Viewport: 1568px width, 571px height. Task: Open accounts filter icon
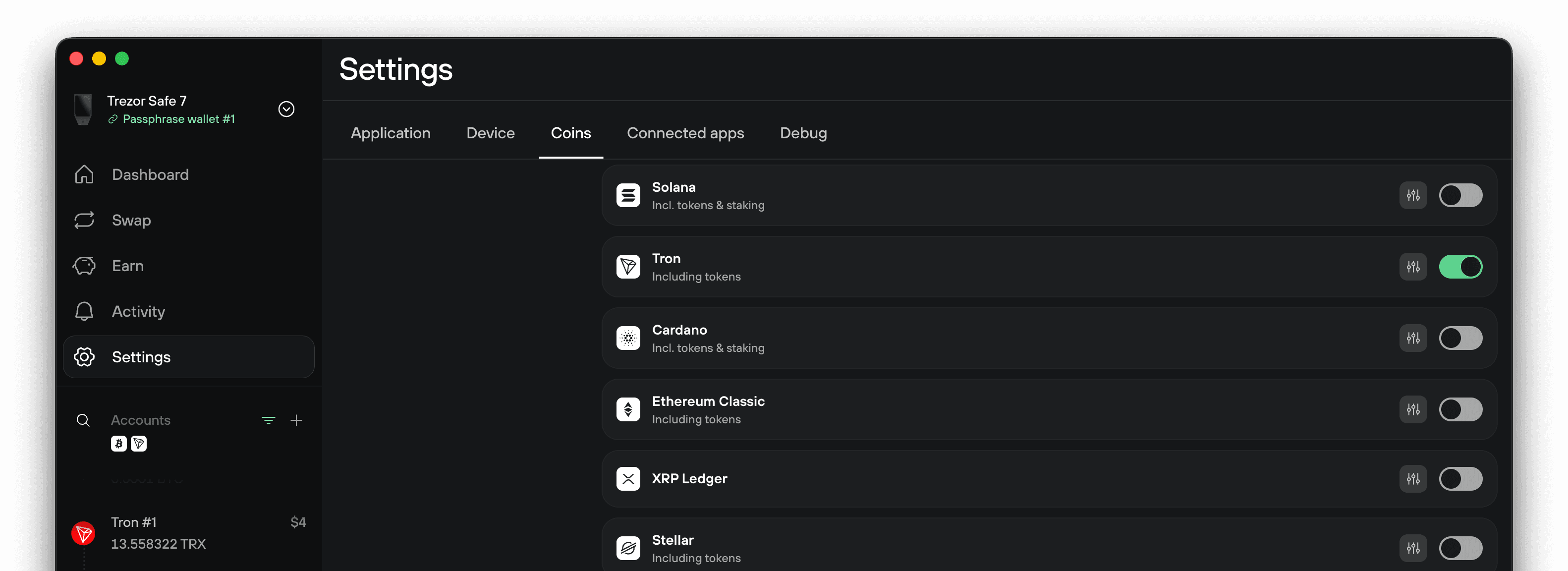[269, 420]
